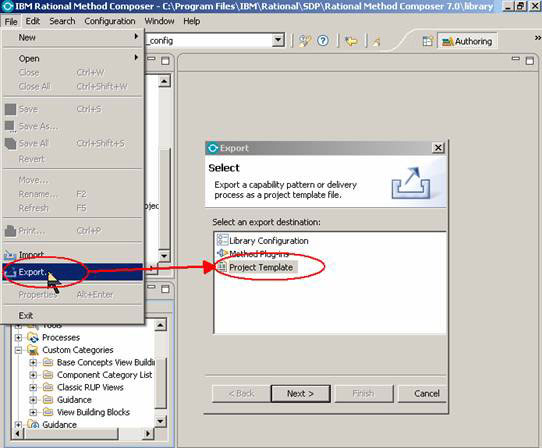The width and height of the screenshot is (542, 448).
Task: Open the Configuration menu
Action: [110, 21]
